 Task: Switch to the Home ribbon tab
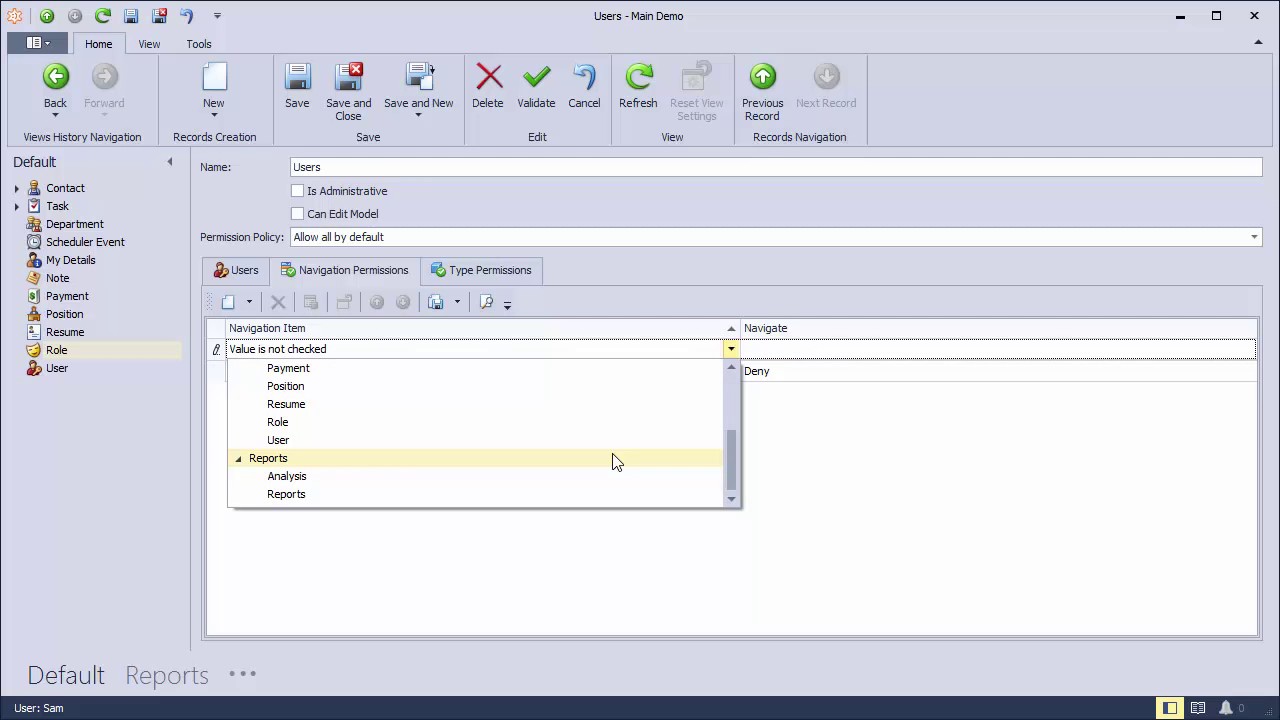[x=98, y=44]
